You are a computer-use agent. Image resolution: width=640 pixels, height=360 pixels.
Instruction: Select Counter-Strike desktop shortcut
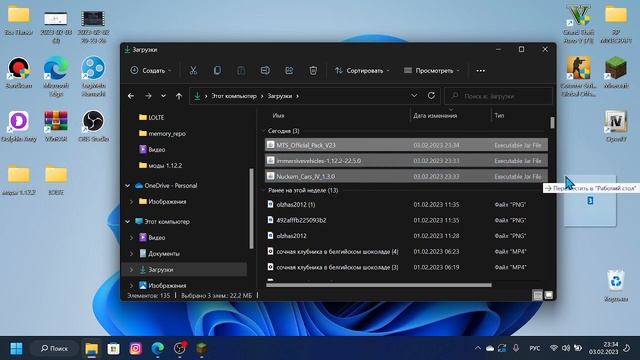(x=578, y=76)
